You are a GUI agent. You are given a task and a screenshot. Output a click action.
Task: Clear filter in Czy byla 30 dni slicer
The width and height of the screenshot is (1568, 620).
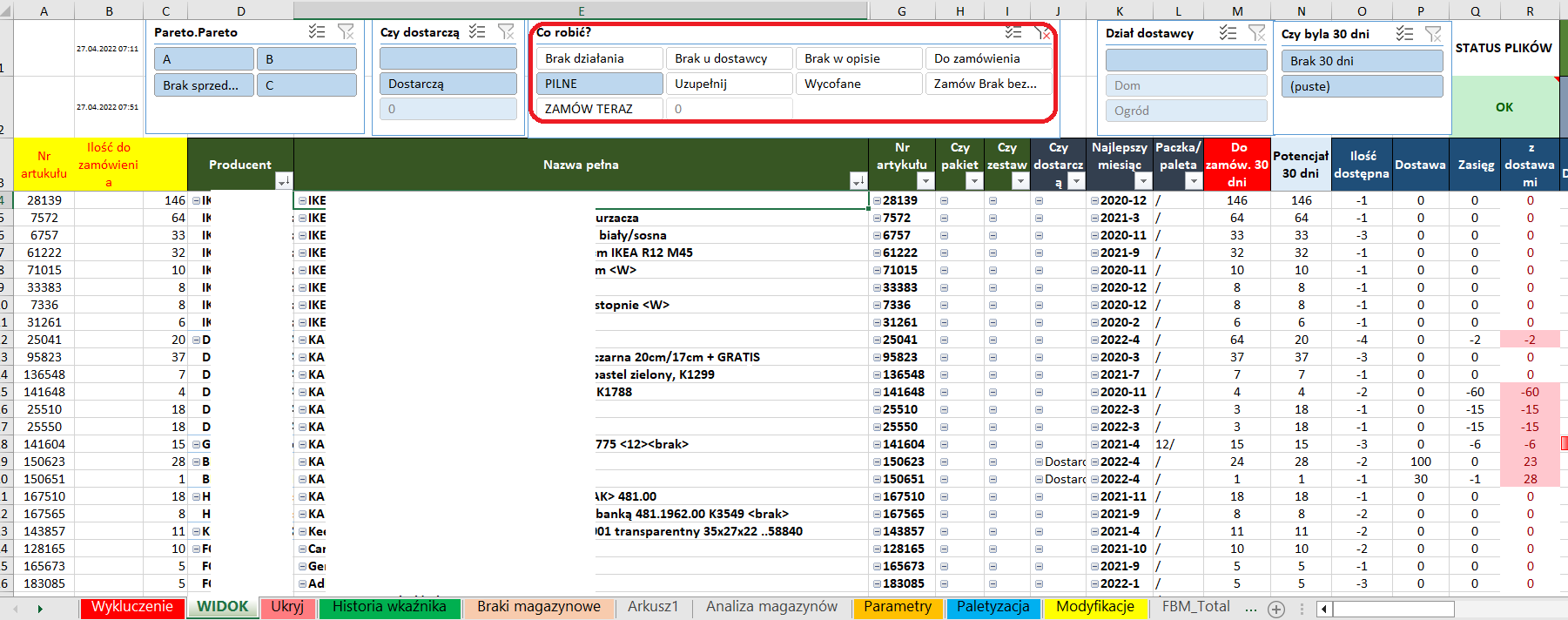1433,34
